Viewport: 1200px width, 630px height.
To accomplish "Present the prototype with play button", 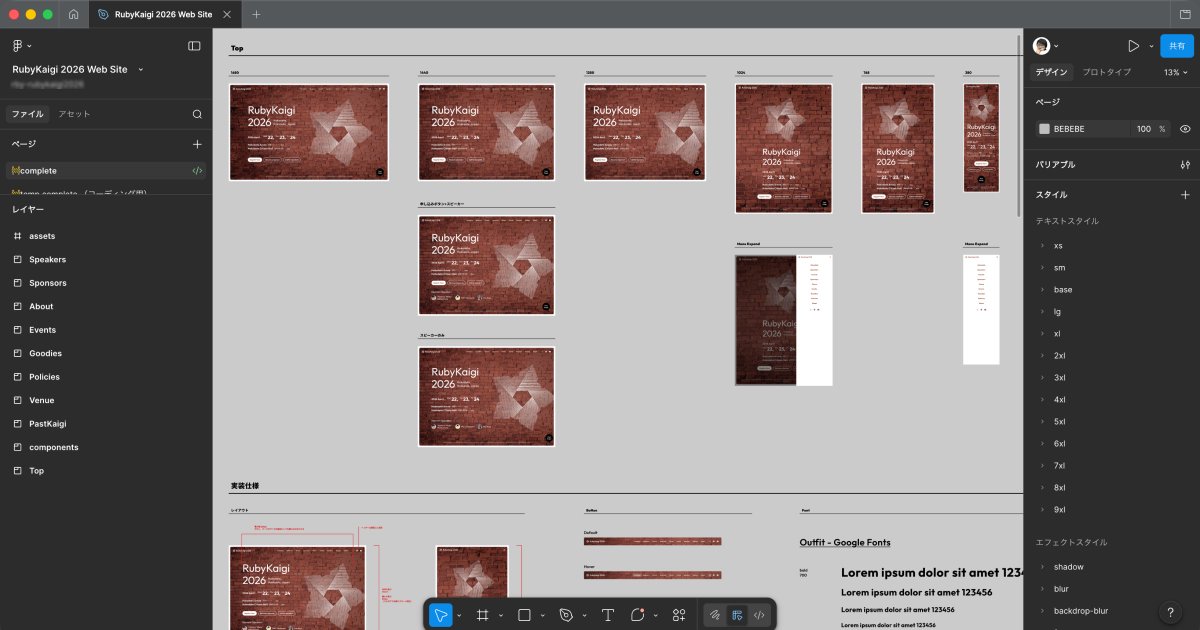I will pyautogui.click(x=1133, y=46).
